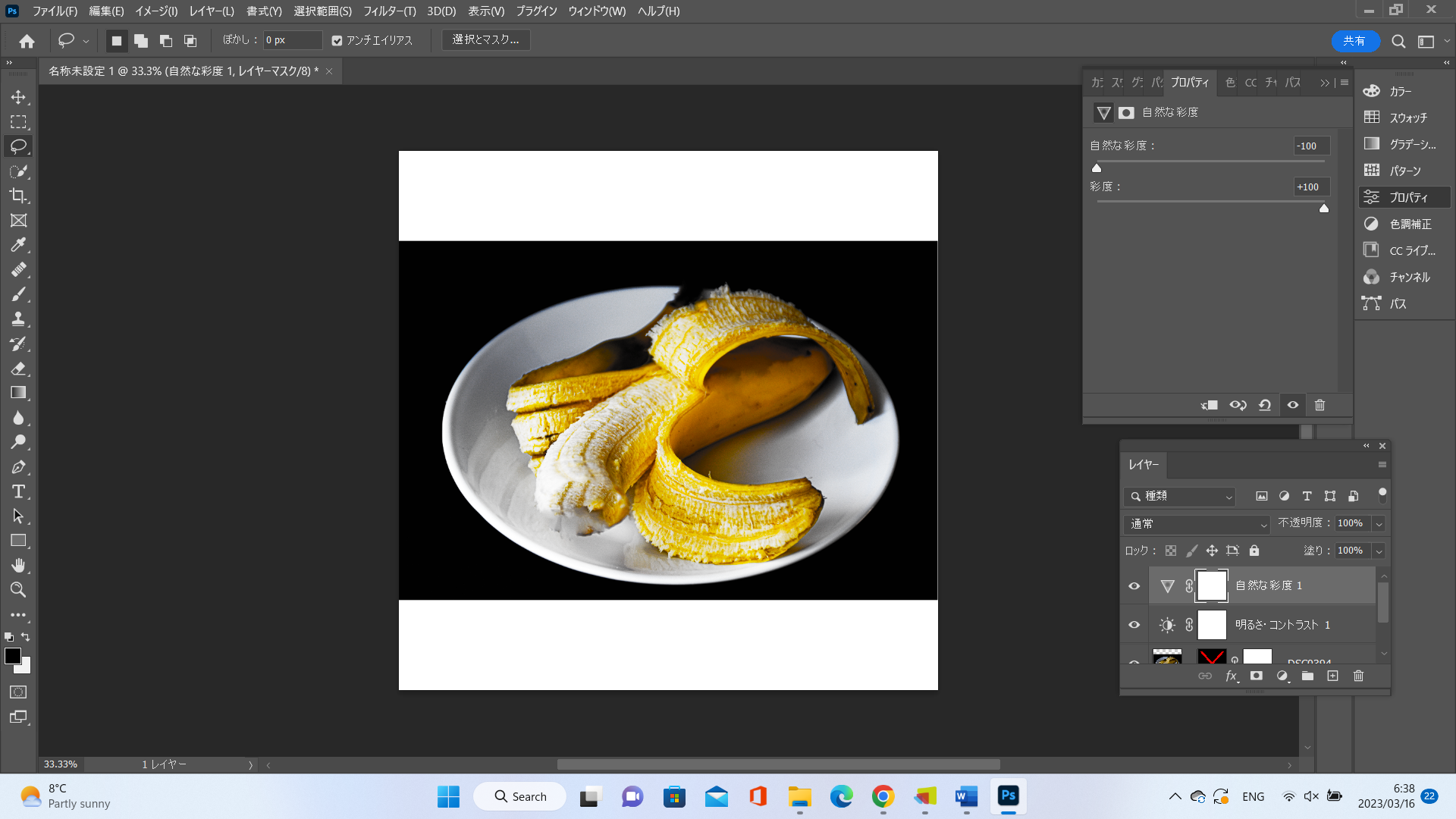Viewport: 1456px width, 819px height.
Task: Select the Eyedropper tool
Action: (18, 245)
